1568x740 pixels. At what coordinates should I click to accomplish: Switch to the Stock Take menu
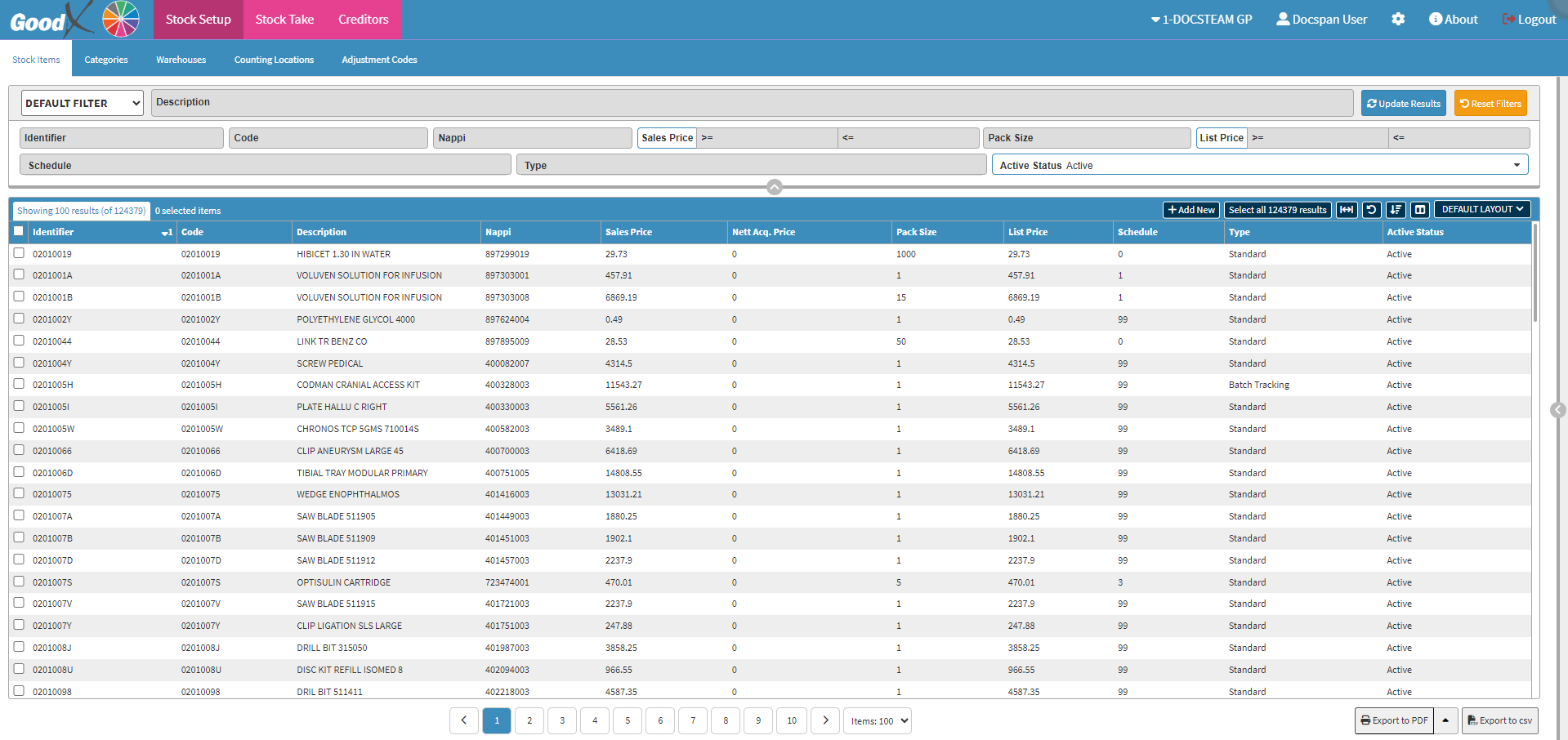(284, 20)
